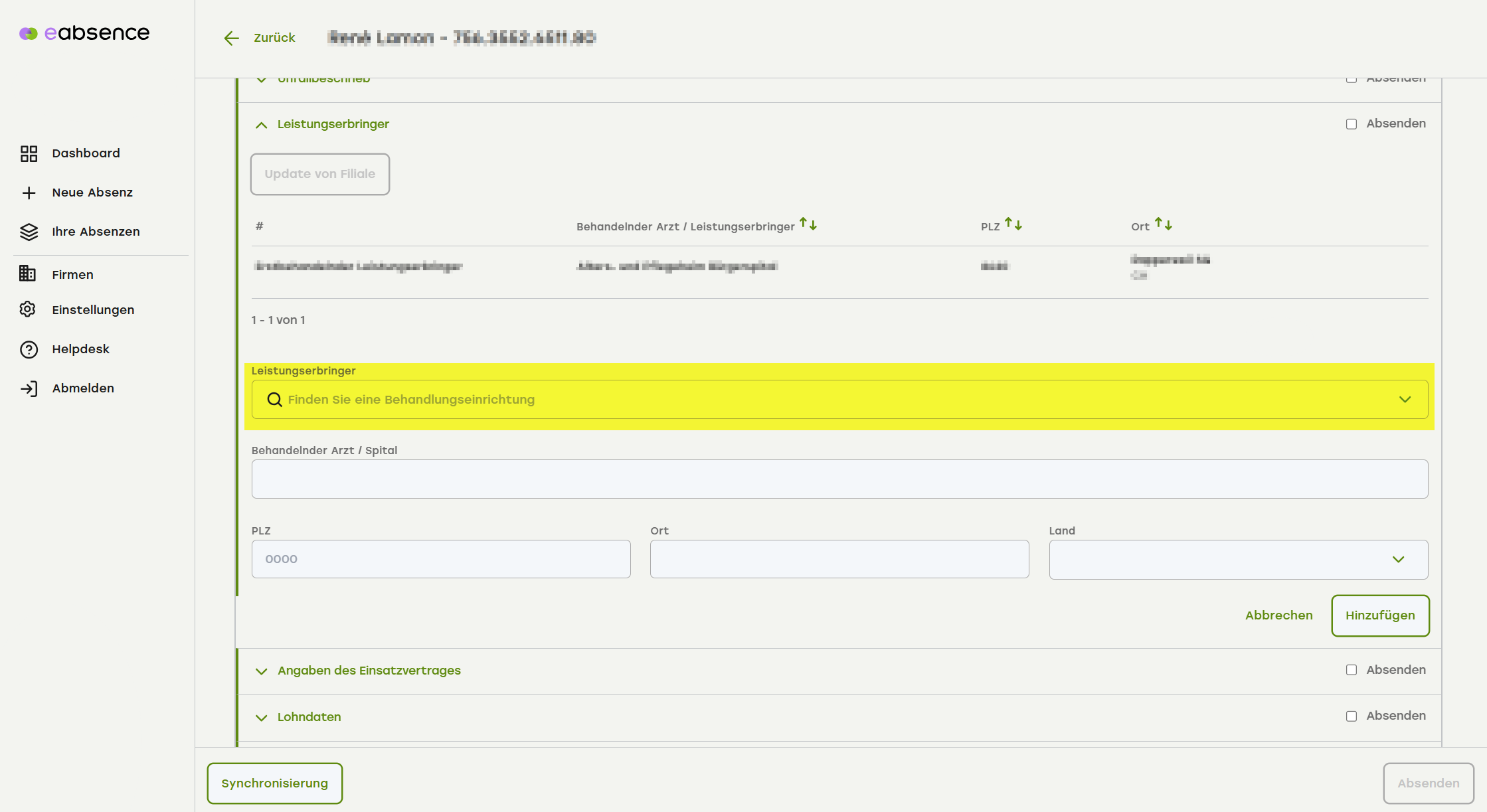Image resolution: width=1487 pixels, height=812 pixels.
Task: Open the Ihre Absenzen menu item
Action: coord(96,232)
